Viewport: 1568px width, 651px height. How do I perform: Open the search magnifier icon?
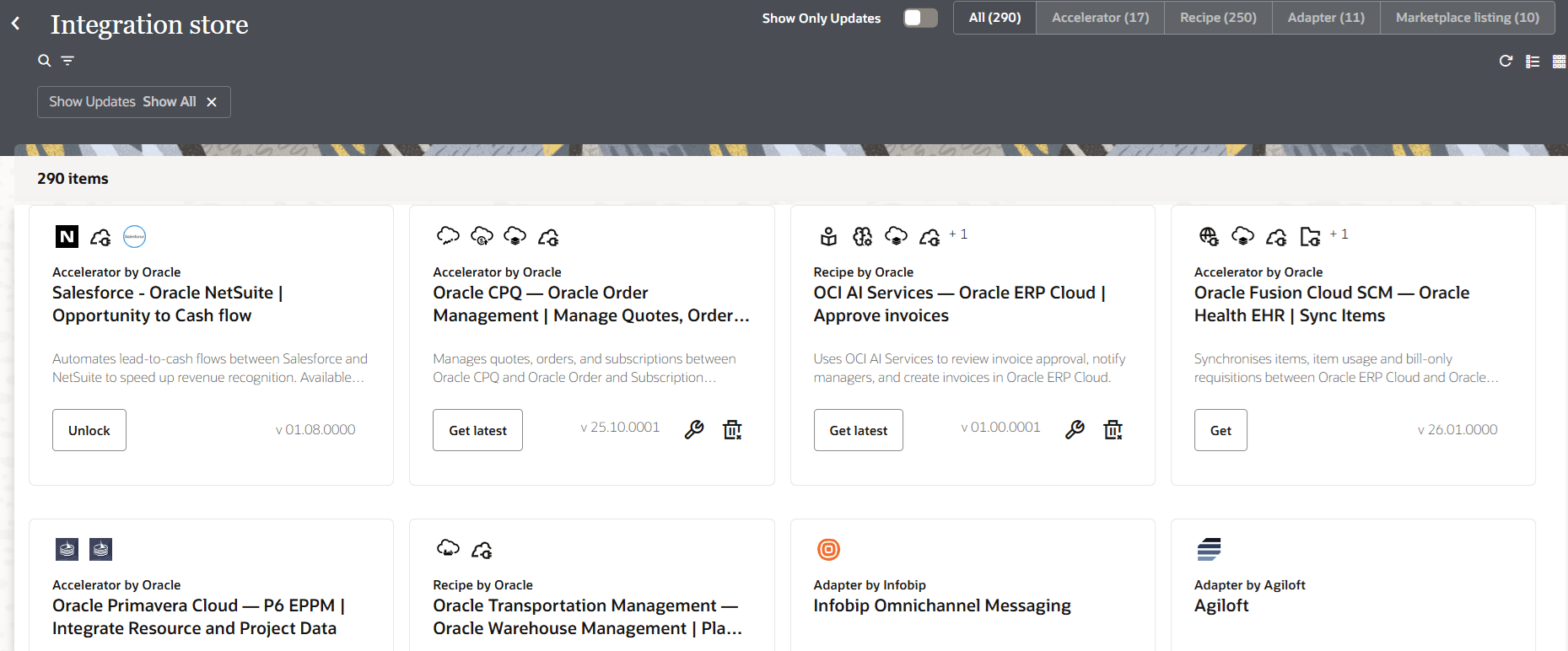(45, 61)
